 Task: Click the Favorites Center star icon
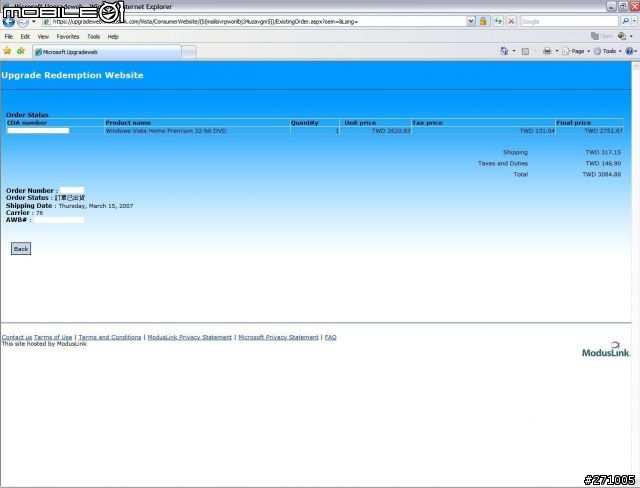point(7,51)
